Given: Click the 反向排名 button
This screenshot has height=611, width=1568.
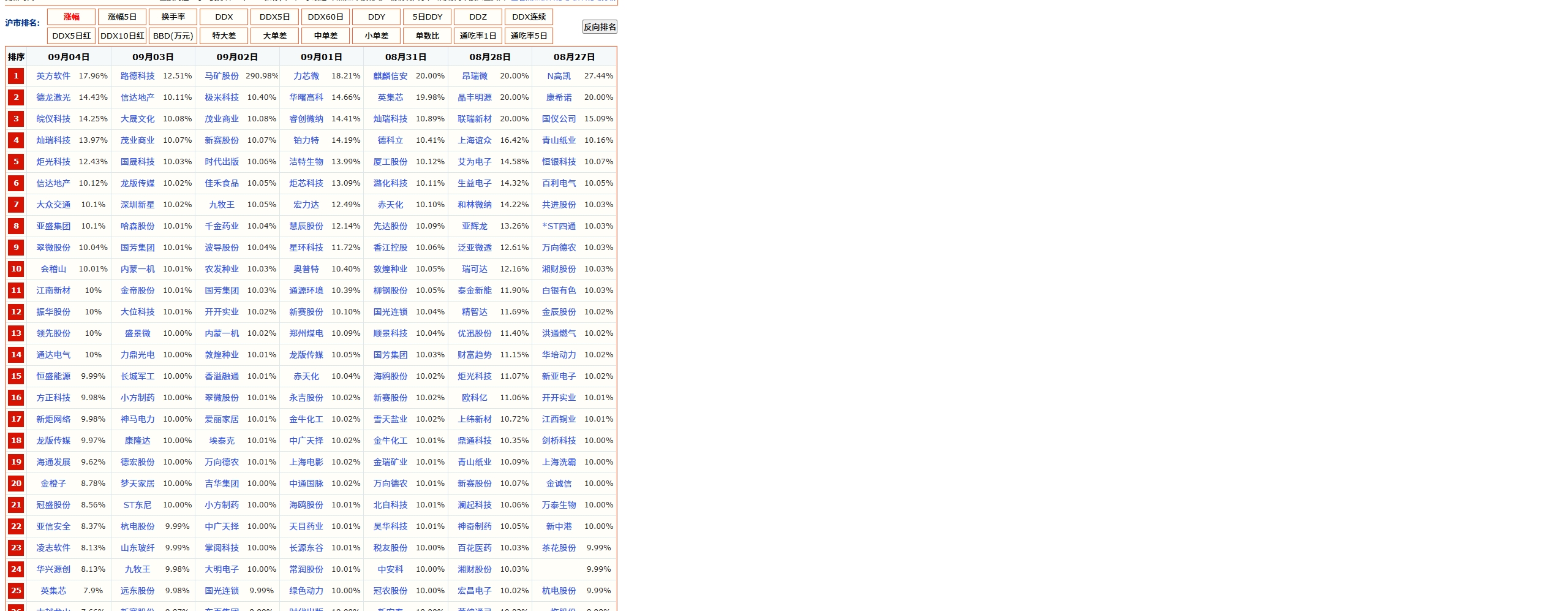Looking at the screenshot, I should click(x=600, y=27).
